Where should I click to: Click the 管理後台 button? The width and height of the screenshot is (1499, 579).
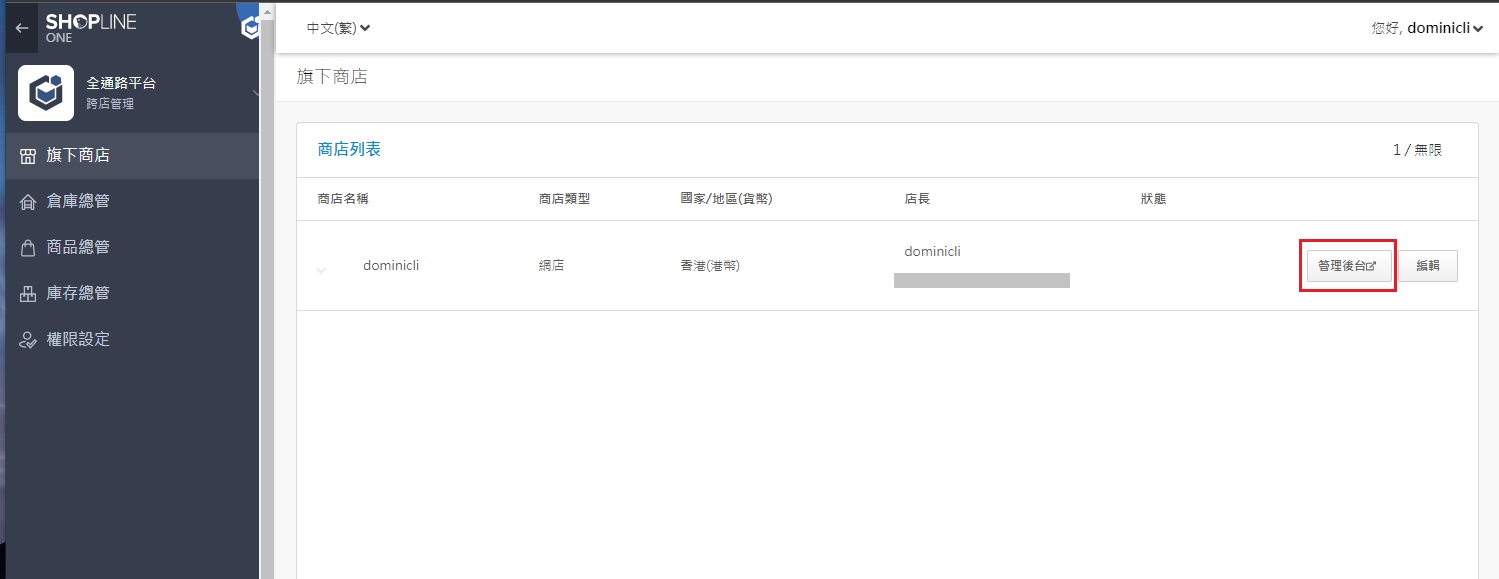(1348, 266)
